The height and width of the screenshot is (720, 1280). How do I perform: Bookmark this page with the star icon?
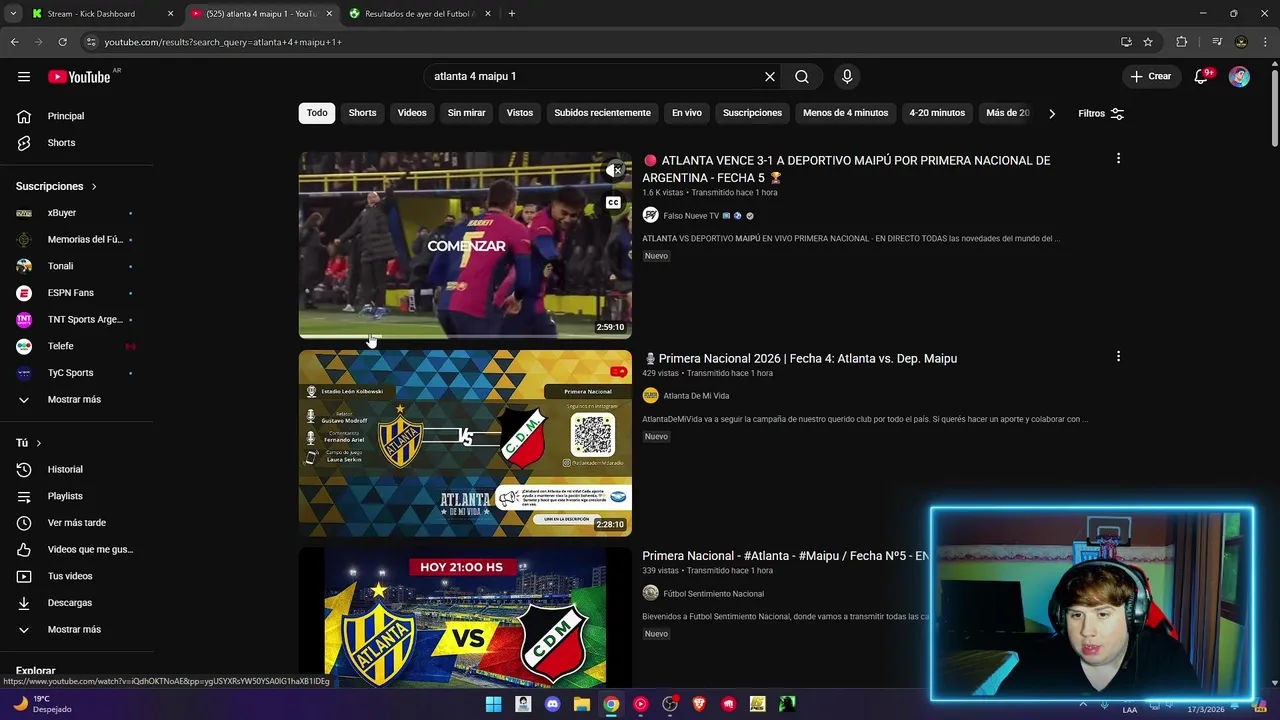point(1148,42)
